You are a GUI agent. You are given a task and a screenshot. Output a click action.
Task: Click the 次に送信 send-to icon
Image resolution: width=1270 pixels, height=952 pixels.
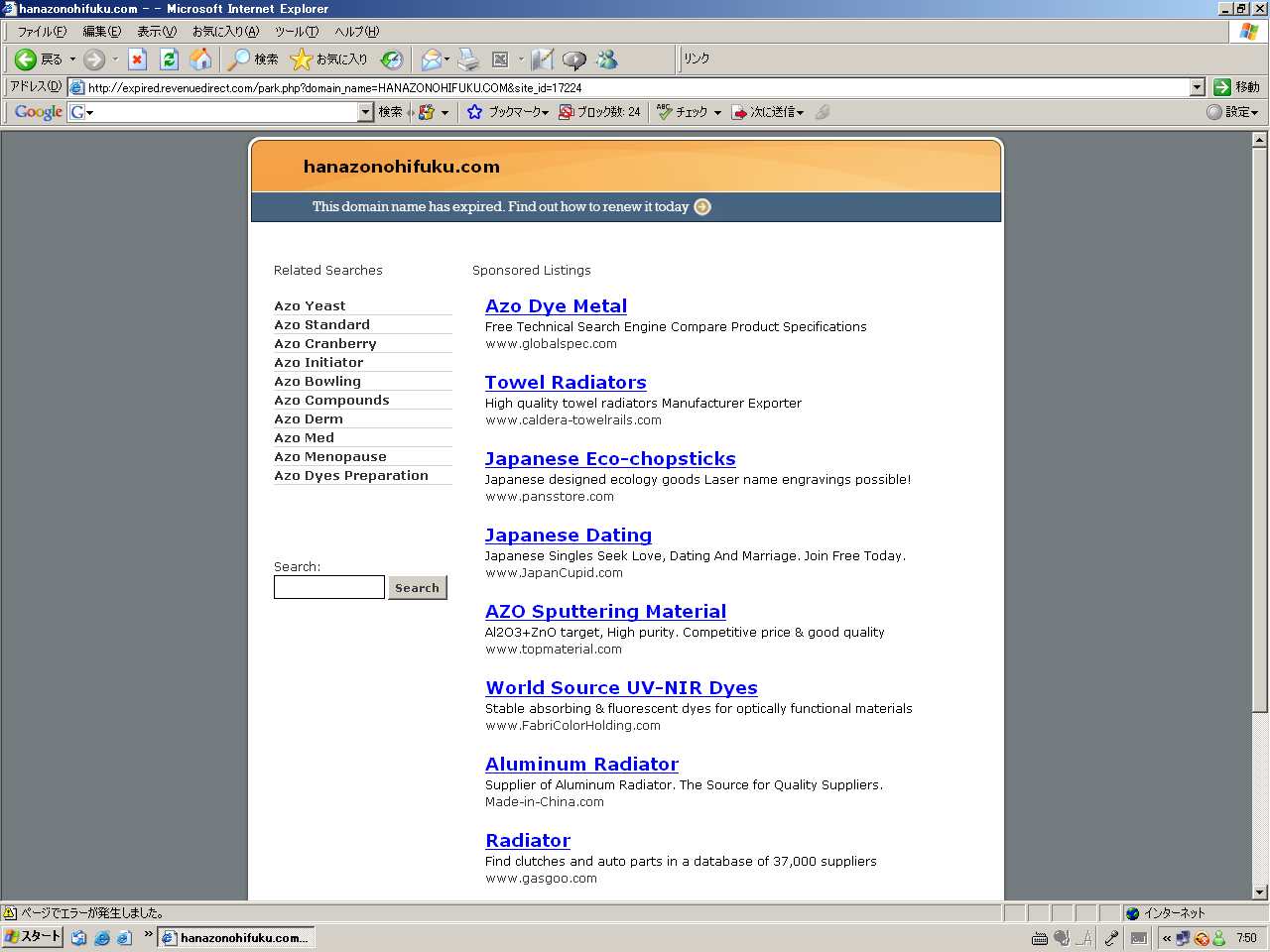click(739, 112)
